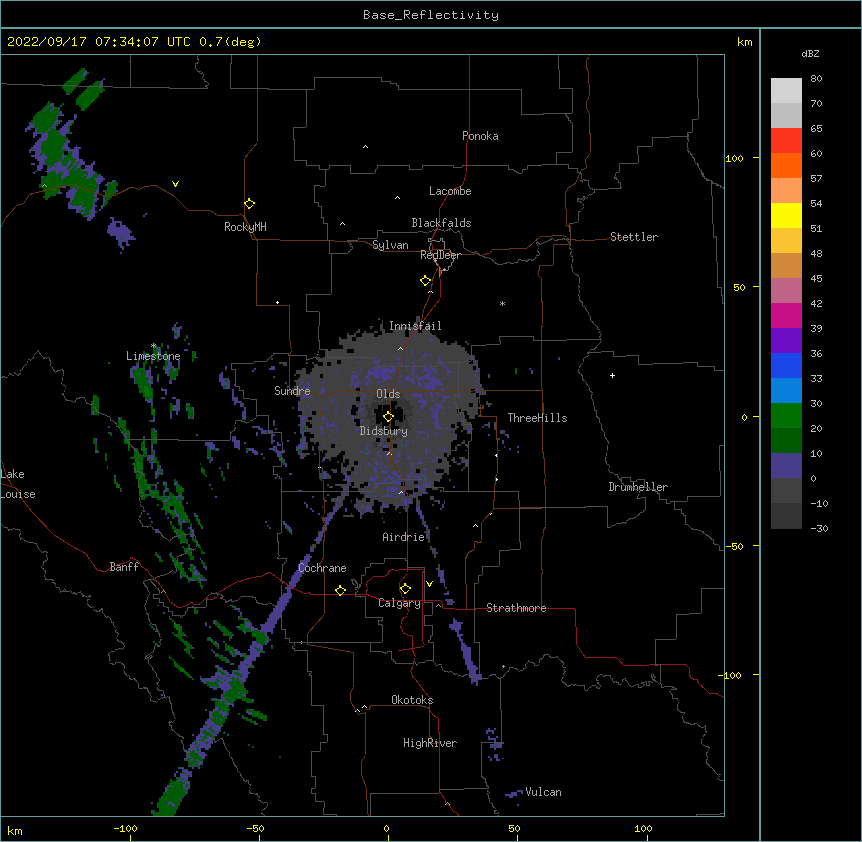Select the Stettler label
This screenshot has height=842, width=862.
point(634,237)
